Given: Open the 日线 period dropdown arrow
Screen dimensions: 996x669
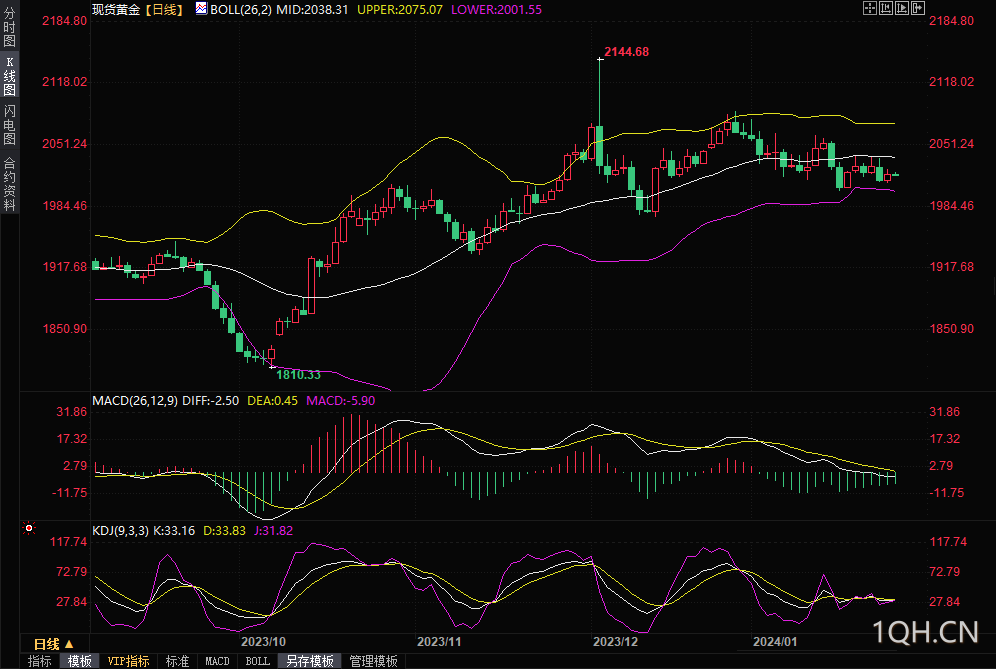Looking at the screenshot, I should click(x=69, y=644).
